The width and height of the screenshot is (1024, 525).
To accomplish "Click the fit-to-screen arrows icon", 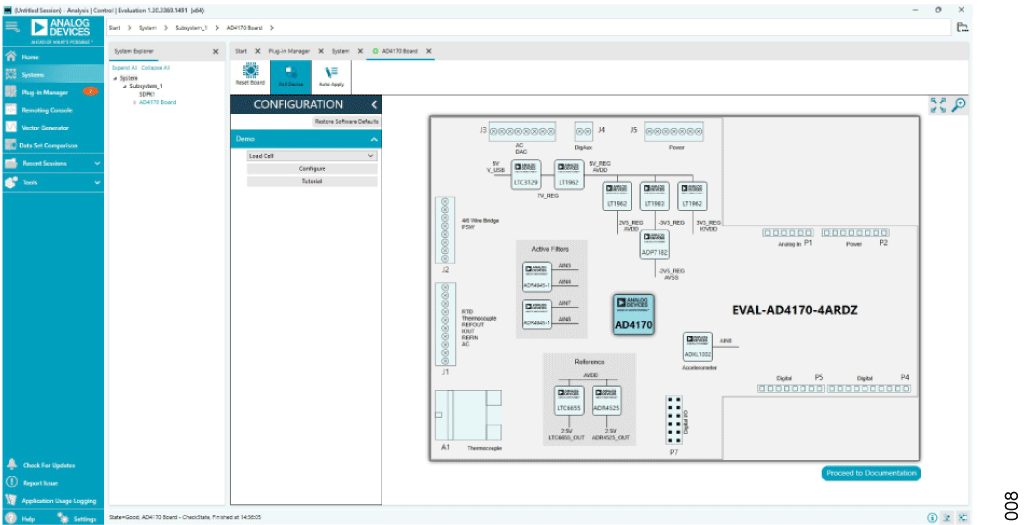I will click(x=938, y=105).
